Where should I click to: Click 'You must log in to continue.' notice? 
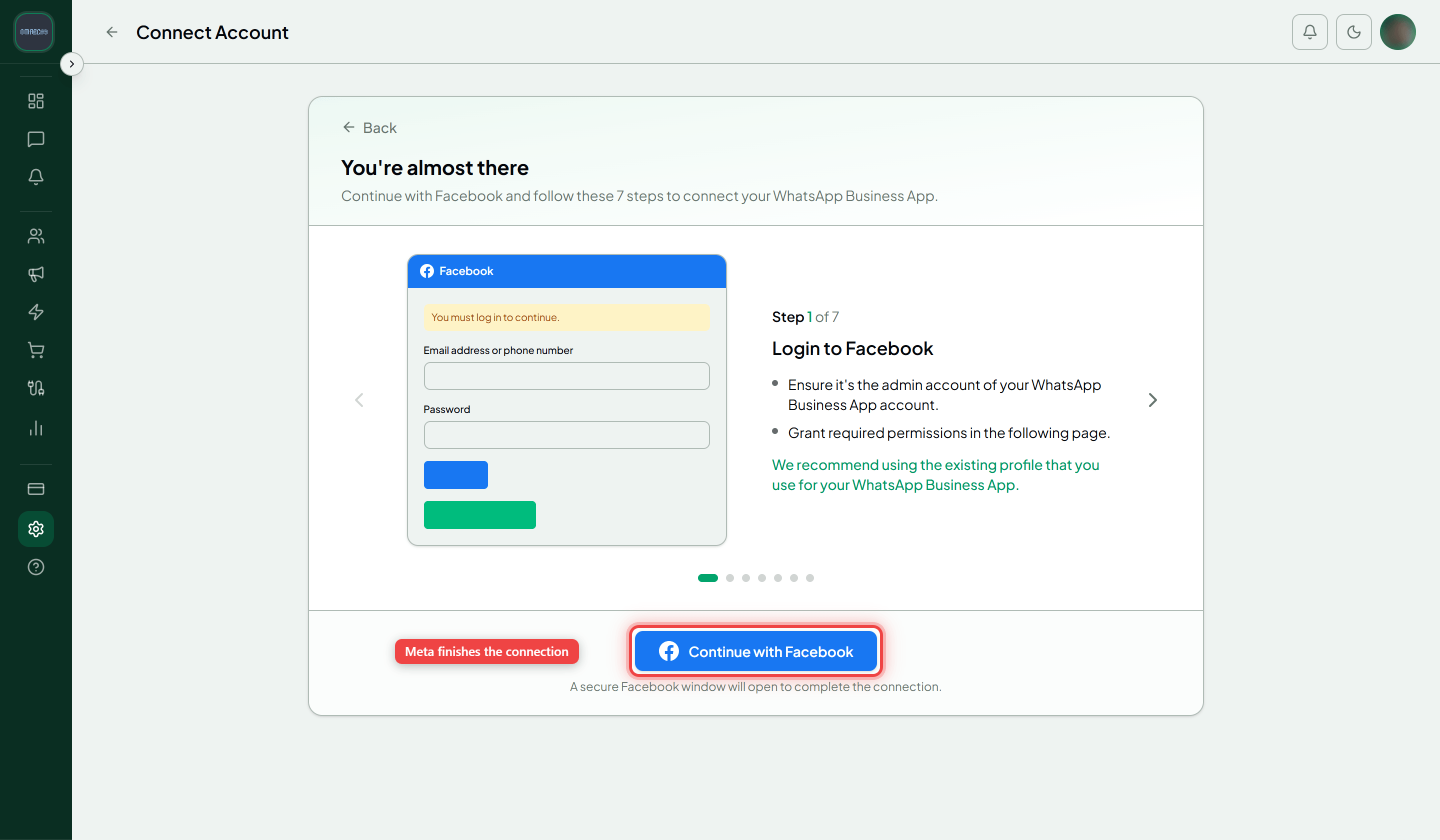(x=566, y=317)
